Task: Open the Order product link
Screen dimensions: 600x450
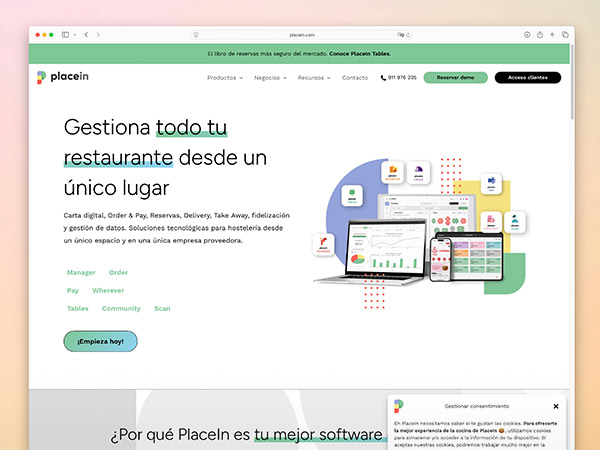Action: click(x=118, y=272)
